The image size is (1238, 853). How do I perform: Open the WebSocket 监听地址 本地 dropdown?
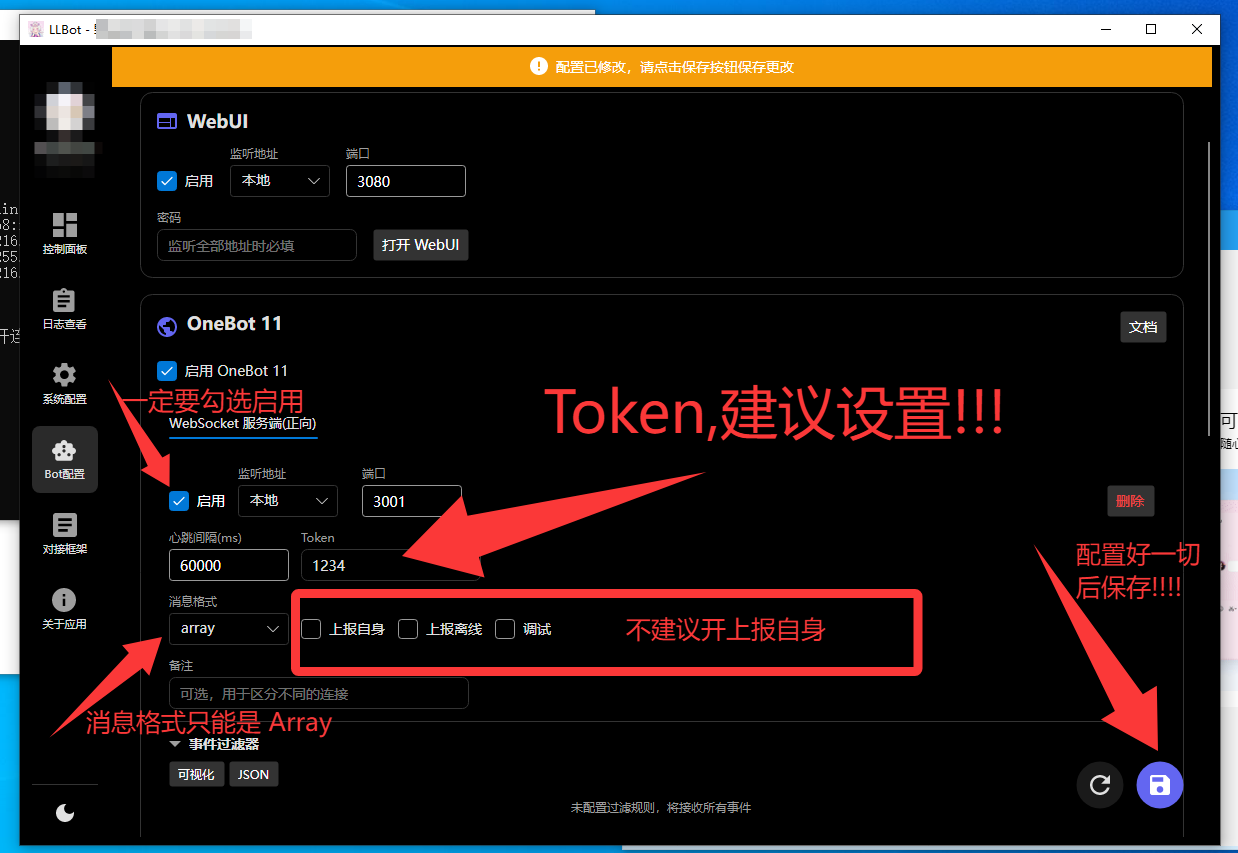(288, 501)
